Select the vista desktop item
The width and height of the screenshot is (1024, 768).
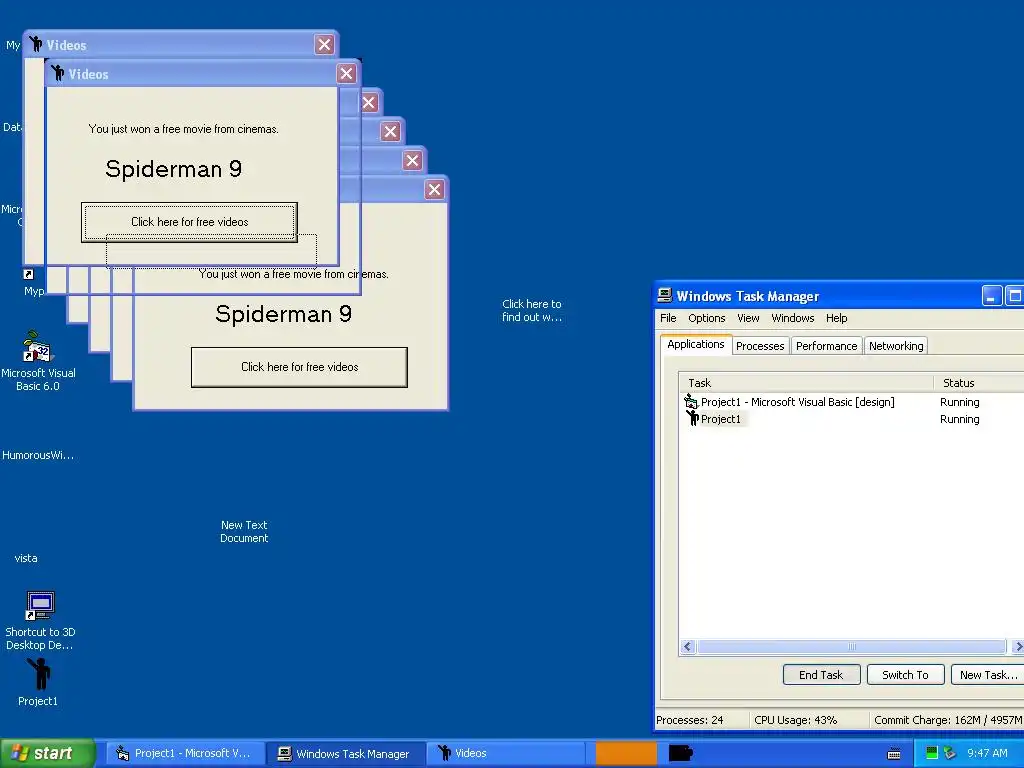(26, 558)
